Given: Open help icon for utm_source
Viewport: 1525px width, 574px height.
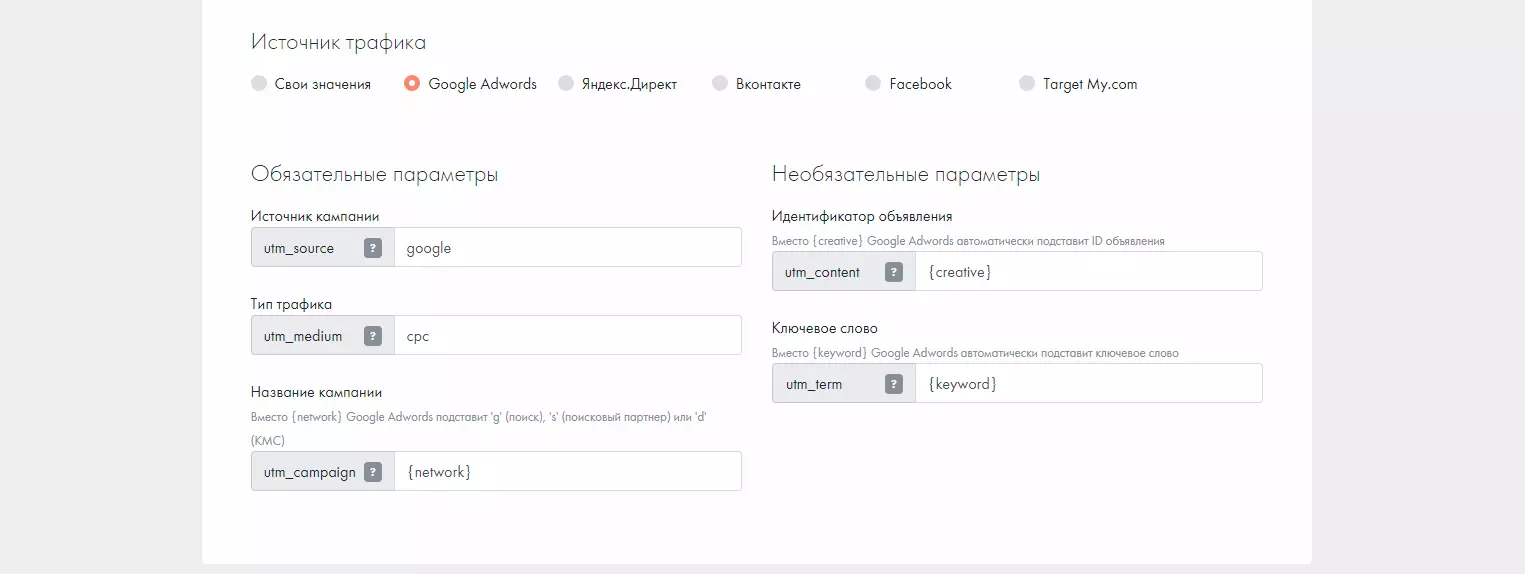Looking at the screenshot, I should [x=373, y=248].
